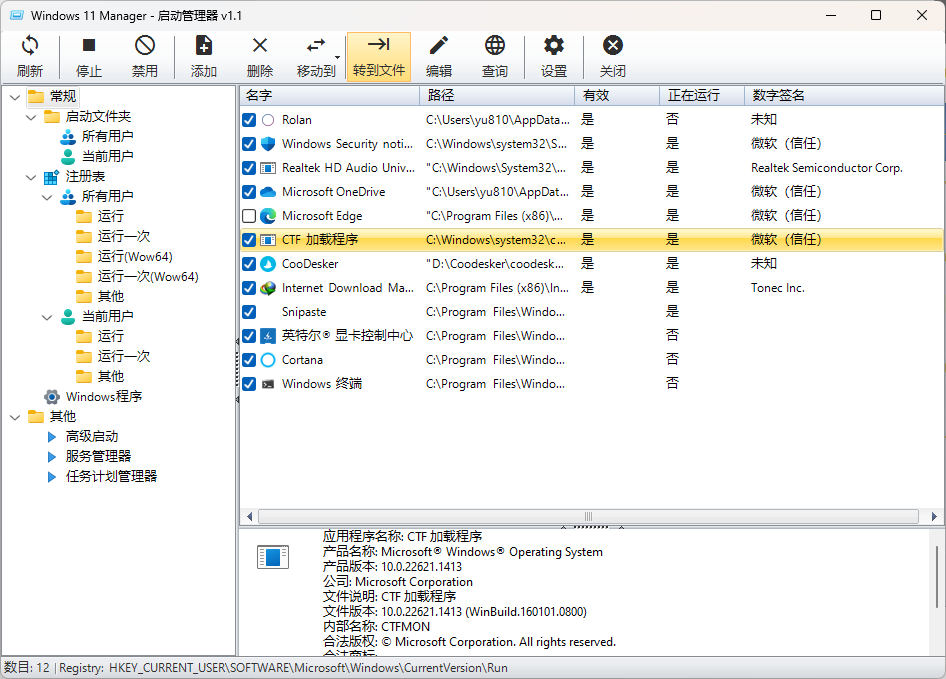This screenshot has height=679, width=946.
Task: Click the 英特尔 显卡控制中心 icon
Action: tap(268, 336)
